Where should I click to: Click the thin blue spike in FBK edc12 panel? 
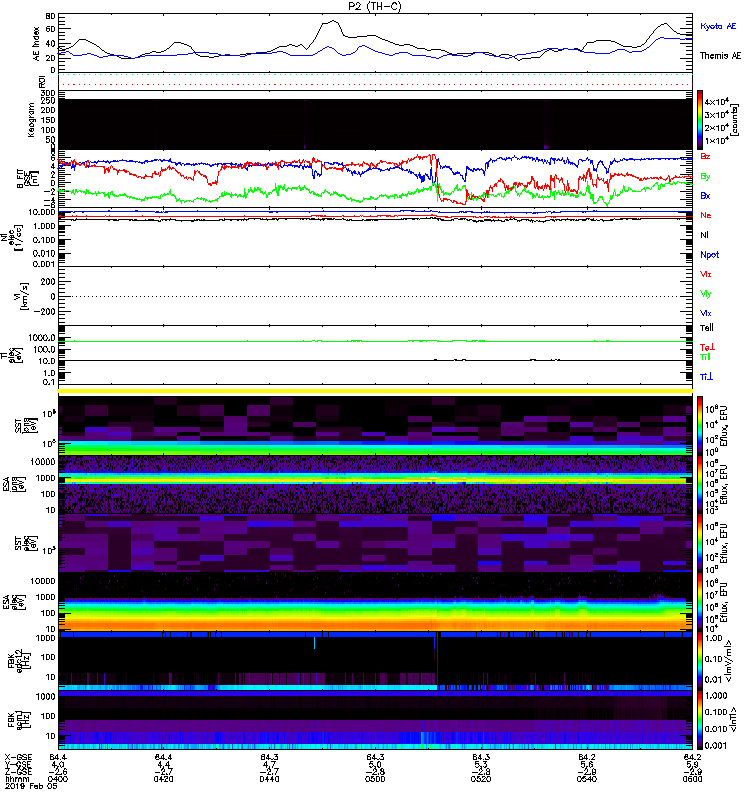click(314, 643)
